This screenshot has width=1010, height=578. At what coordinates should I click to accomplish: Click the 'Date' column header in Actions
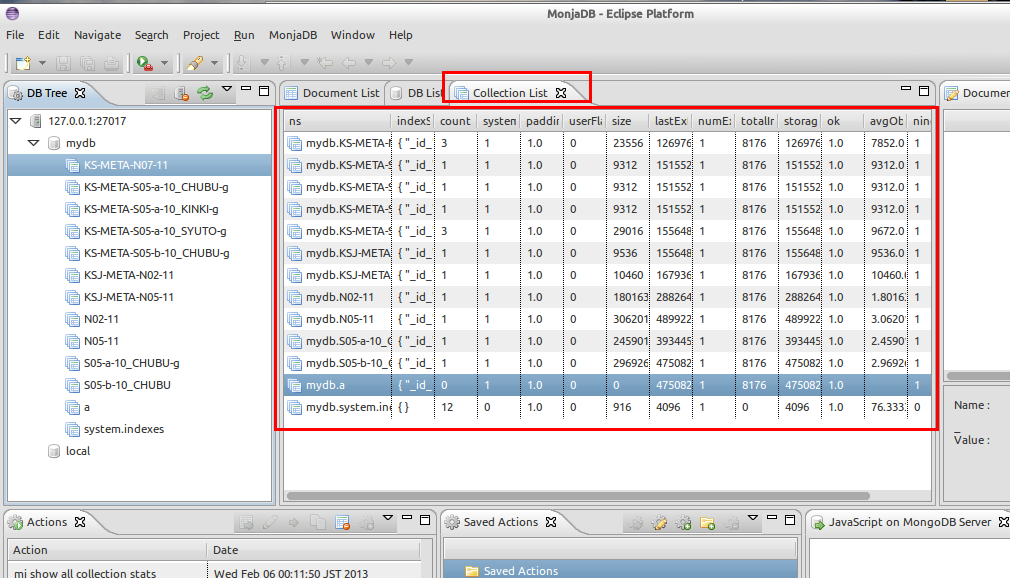313,550
